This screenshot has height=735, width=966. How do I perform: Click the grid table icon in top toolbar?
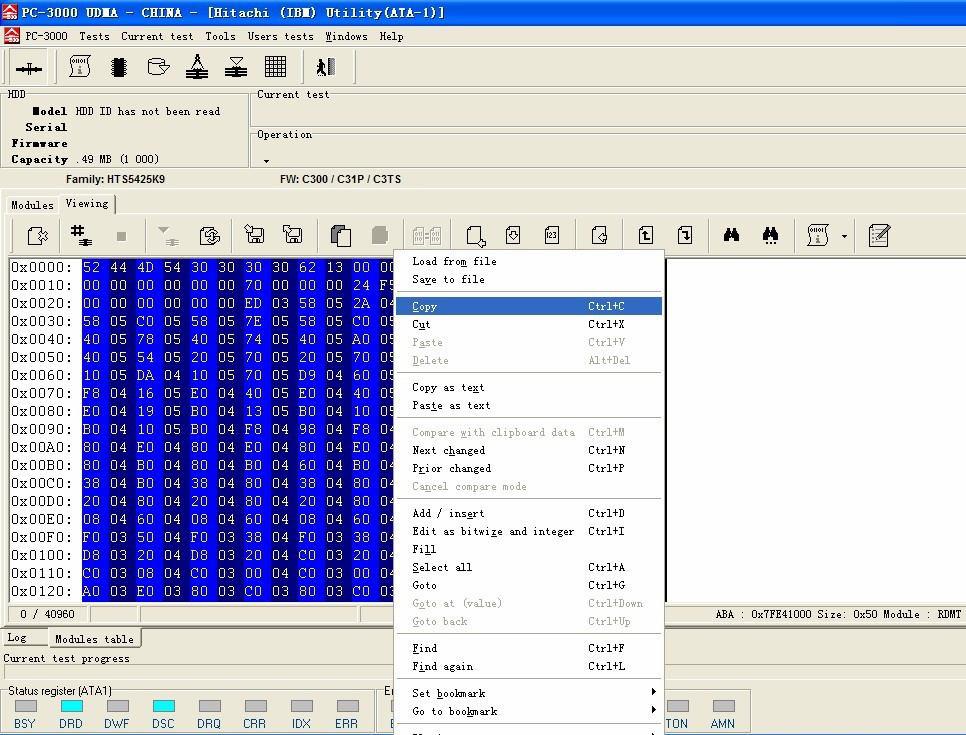(x=275, y=67)
